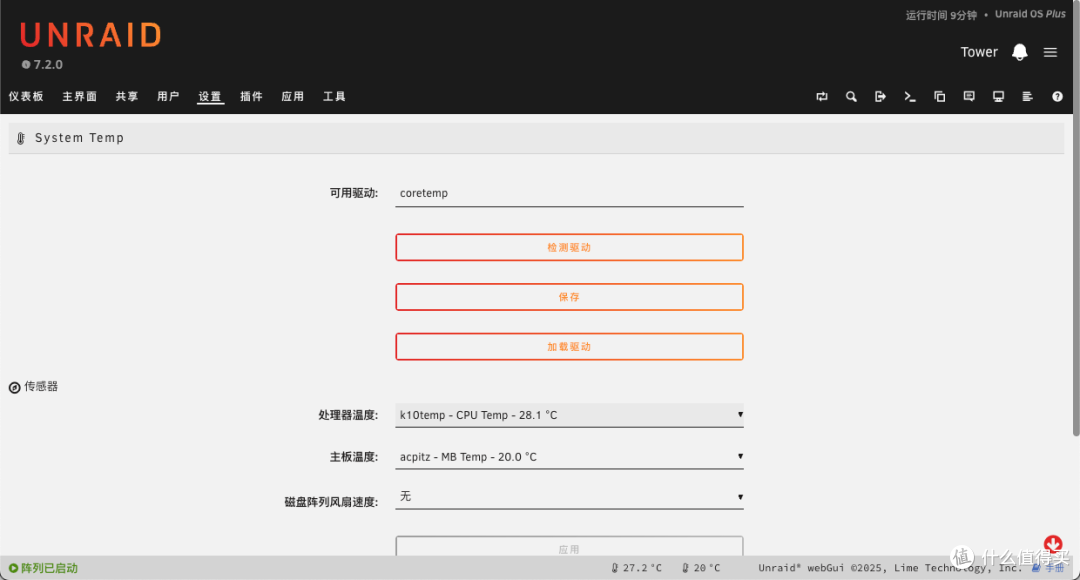The width and height of the screenshot is (1080, 580).
Task: Click the sensors compass icon
Action: coord(14,387)
